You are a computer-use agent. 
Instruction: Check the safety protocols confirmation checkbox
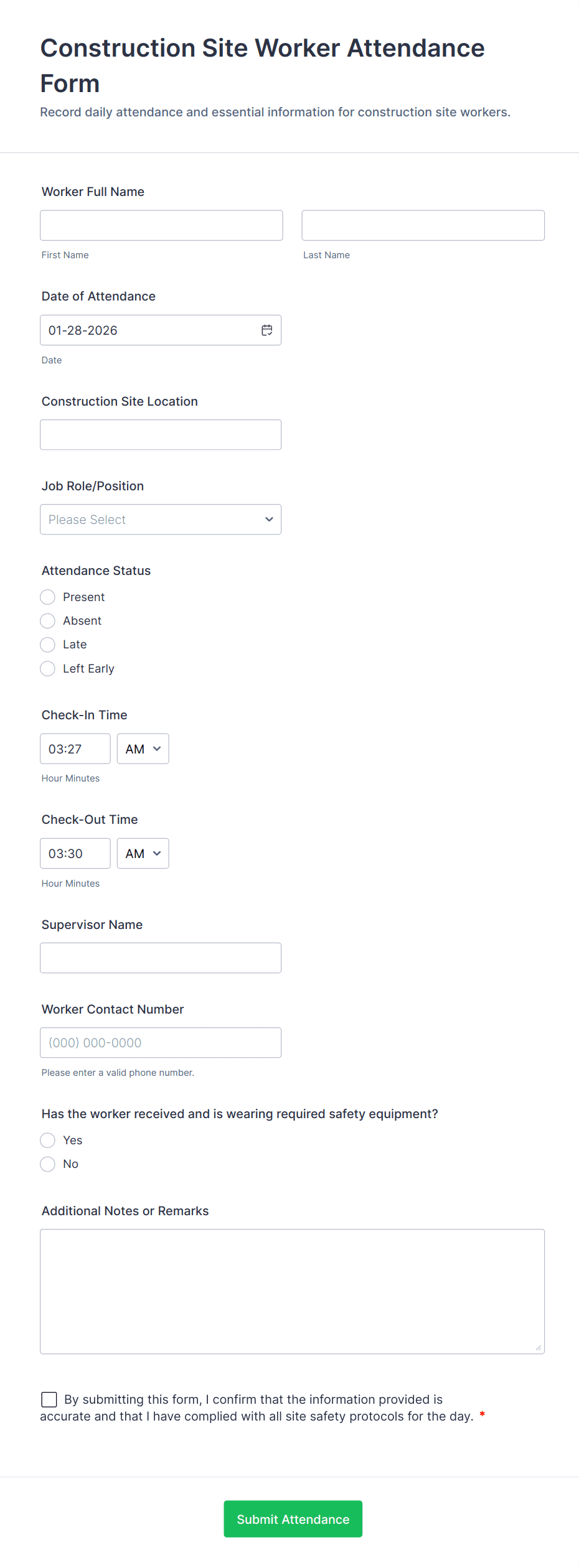tap(49, 1400)
